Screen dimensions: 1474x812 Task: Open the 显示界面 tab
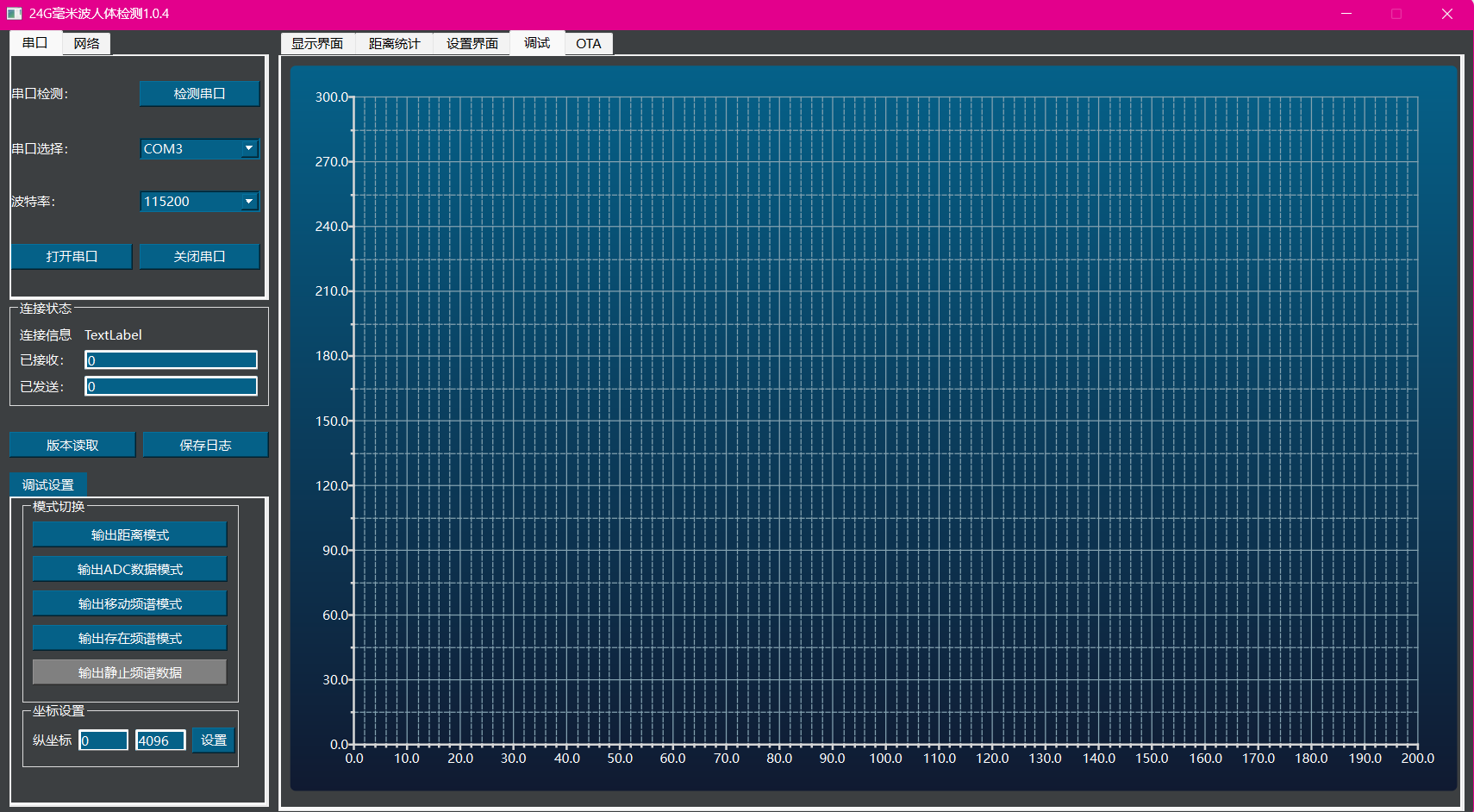(x=317, y=44)
